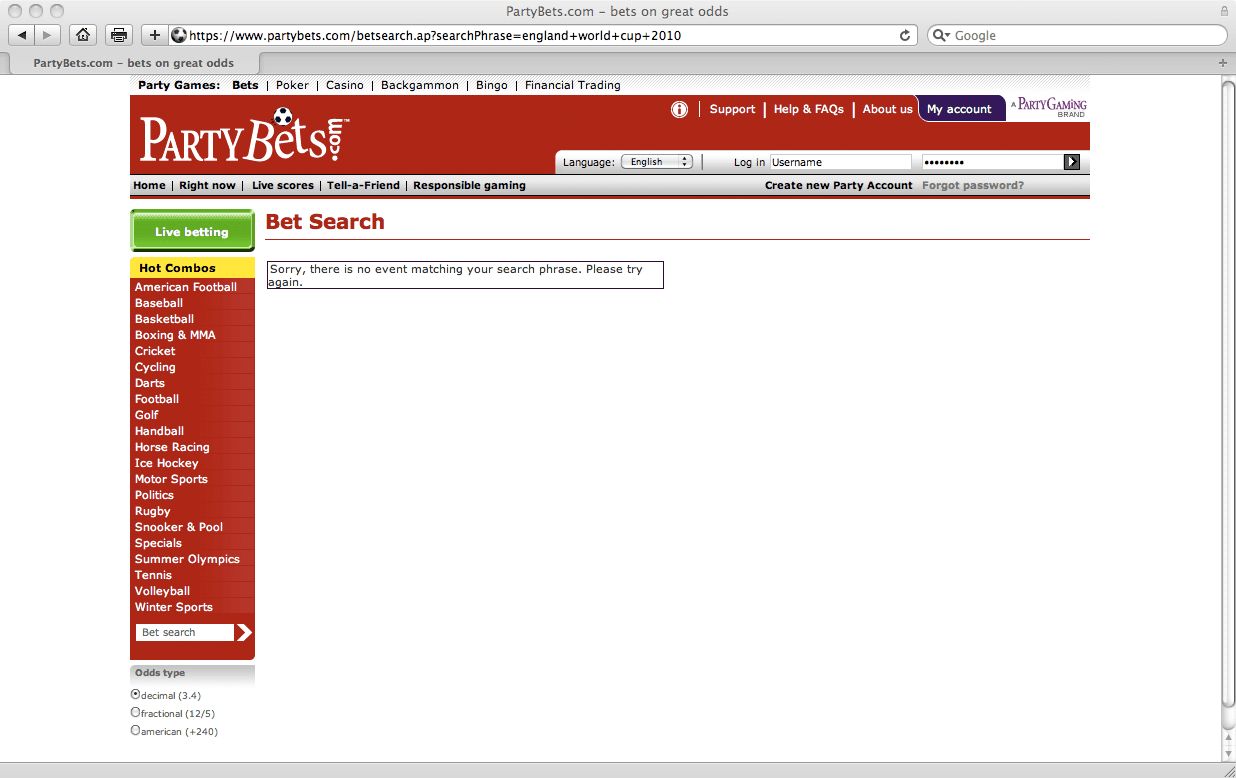Click into the Bet search box

(x=185, y=632)
